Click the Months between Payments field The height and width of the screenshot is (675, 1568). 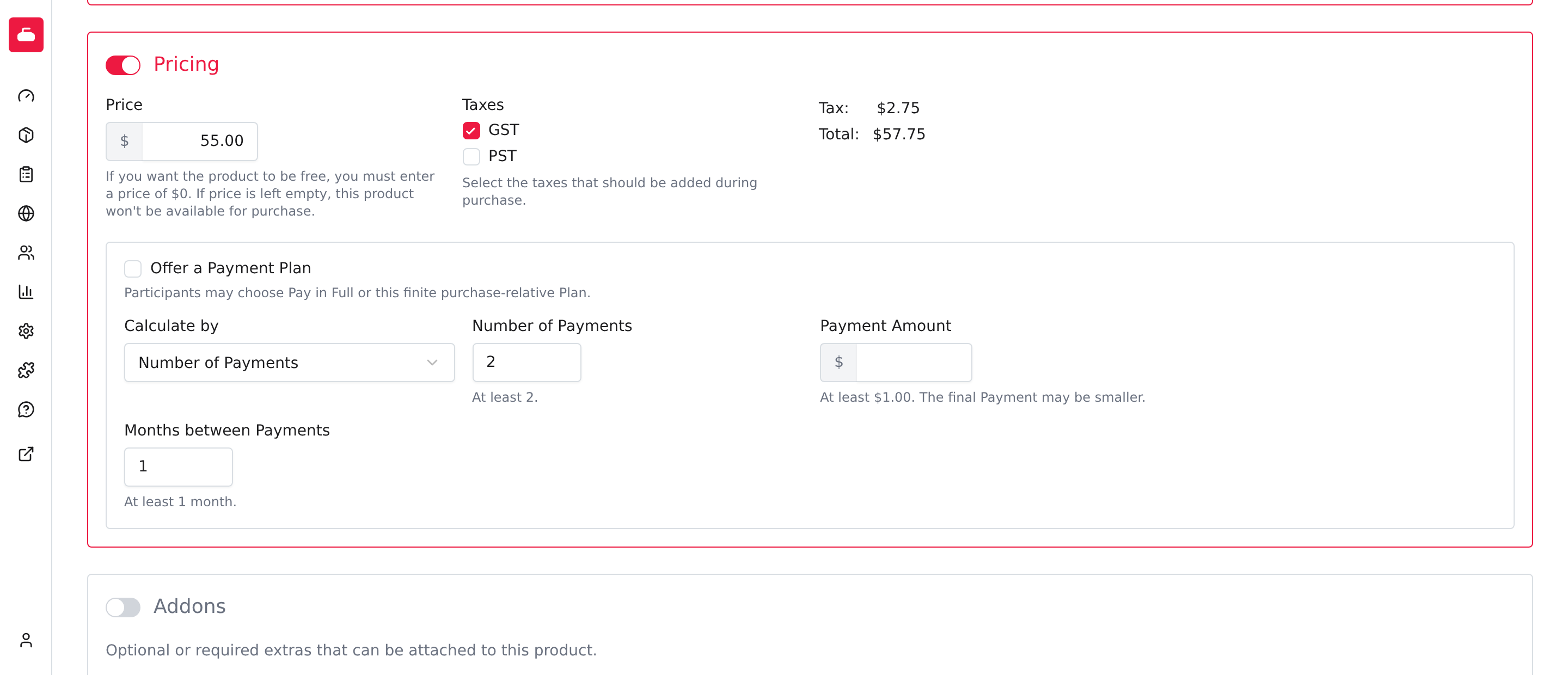point(179,467)
